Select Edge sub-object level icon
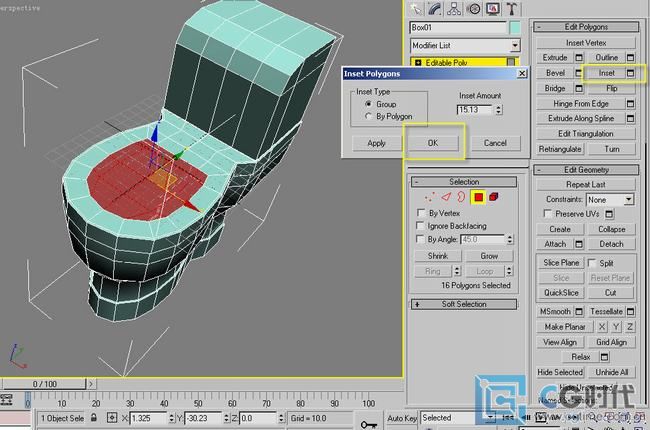Image resolution: width=650 pixels, height=430 pixels. 446,197
